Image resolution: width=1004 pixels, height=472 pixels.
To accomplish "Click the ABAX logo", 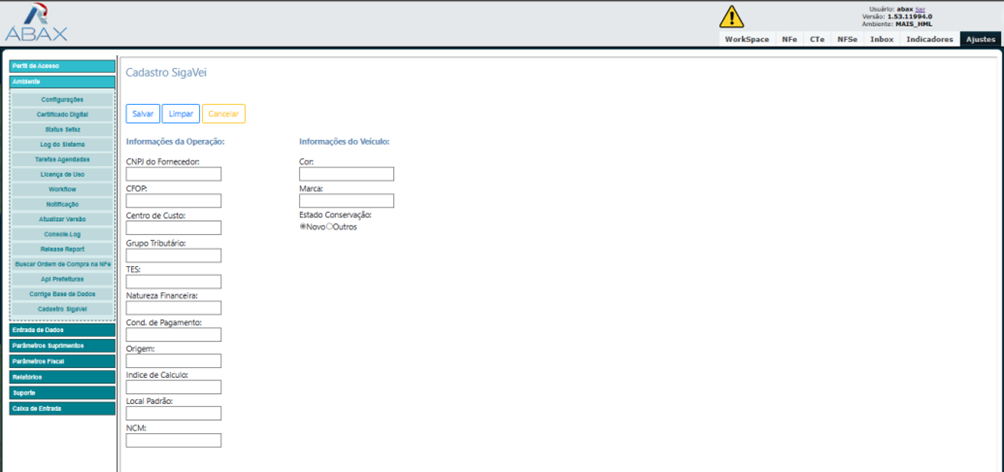I will point(36,23).
